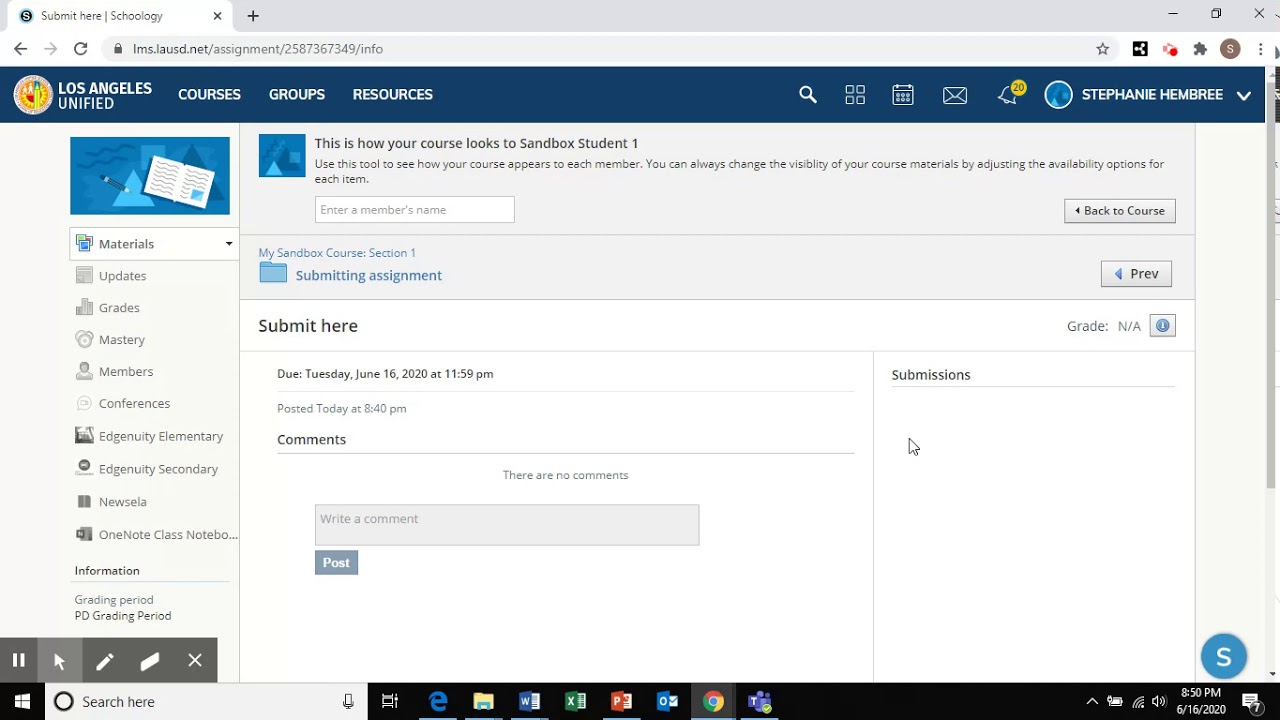Open PowerPoint from the taskbar

tap(621, 702)
